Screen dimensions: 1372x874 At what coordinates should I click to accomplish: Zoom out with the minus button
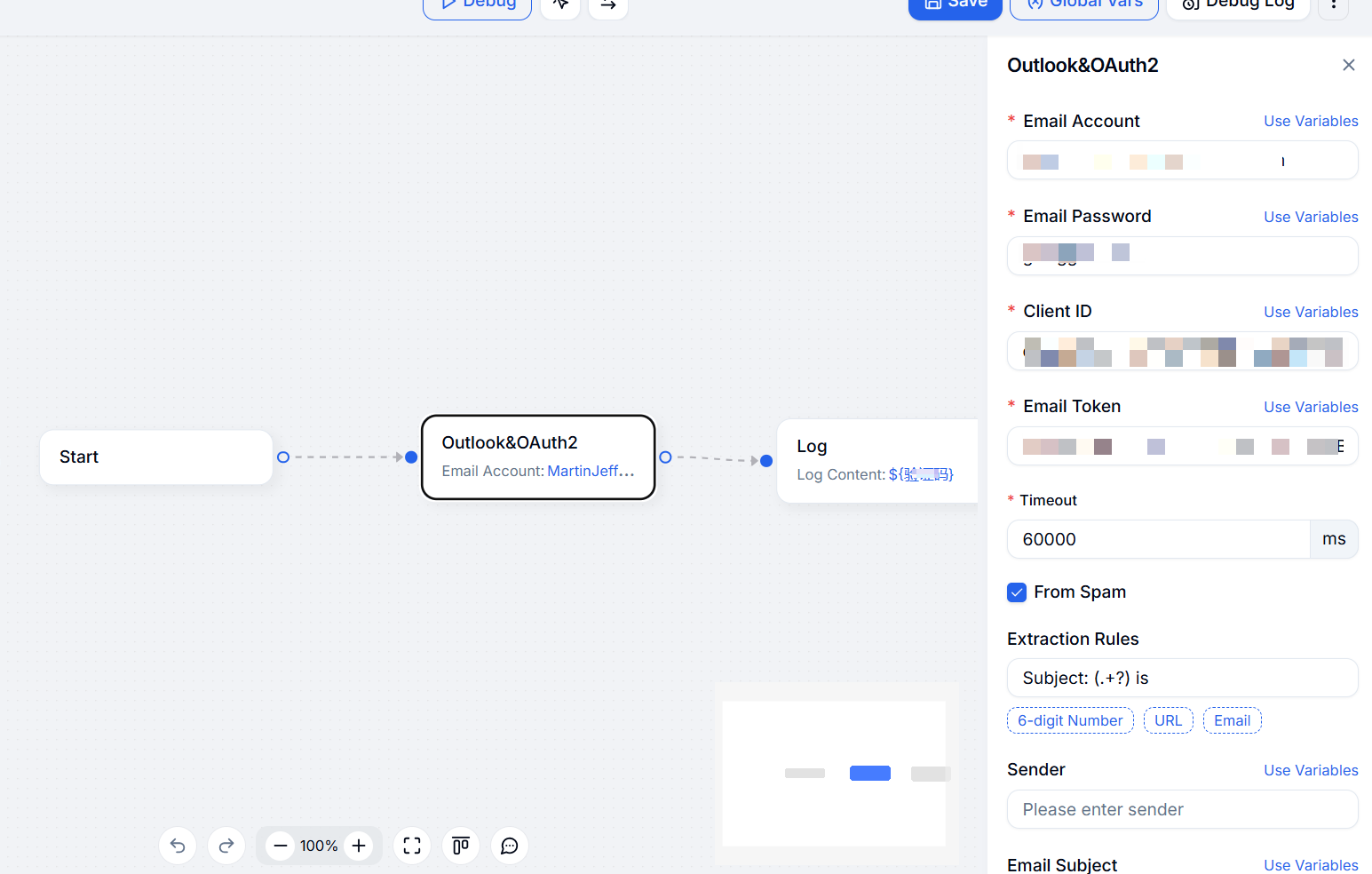pos(280,846)
